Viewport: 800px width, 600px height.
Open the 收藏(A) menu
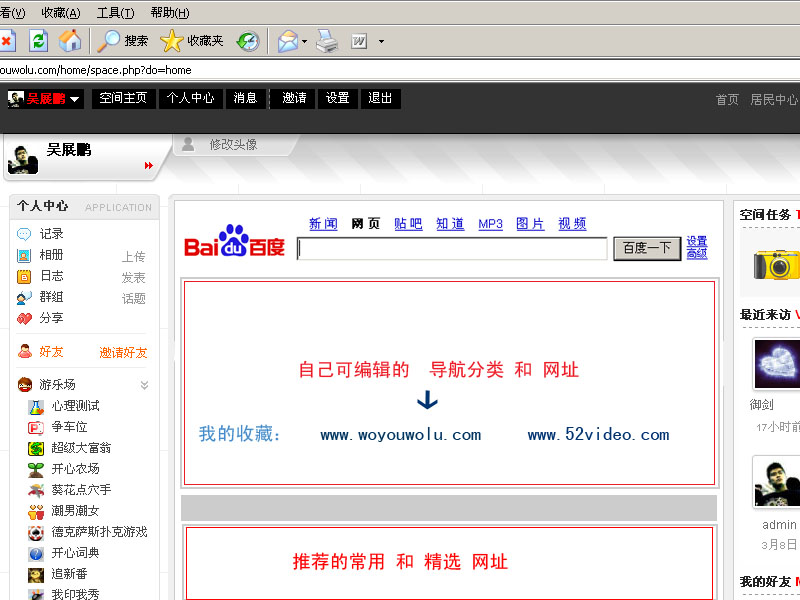tap(61, 13)
